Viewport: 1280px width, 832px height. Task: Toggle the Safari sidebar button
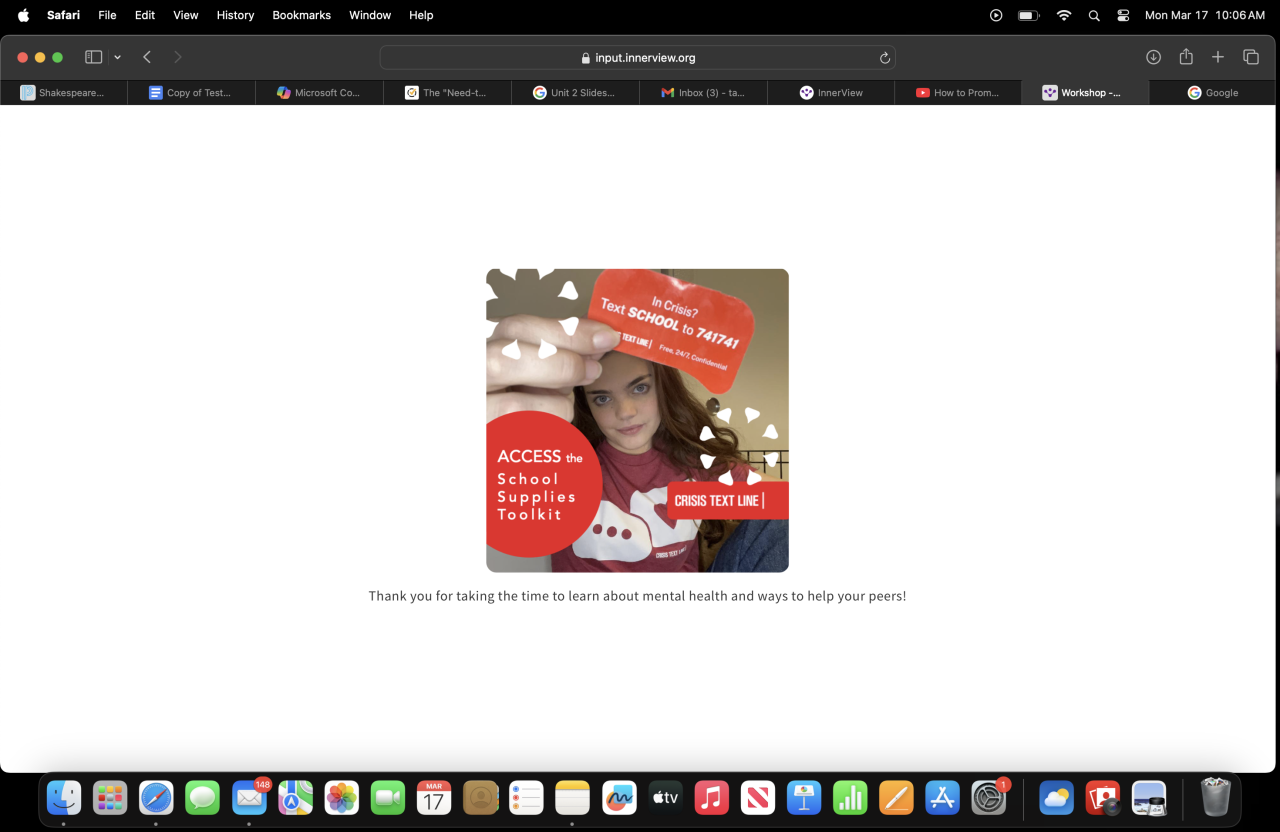93,57
